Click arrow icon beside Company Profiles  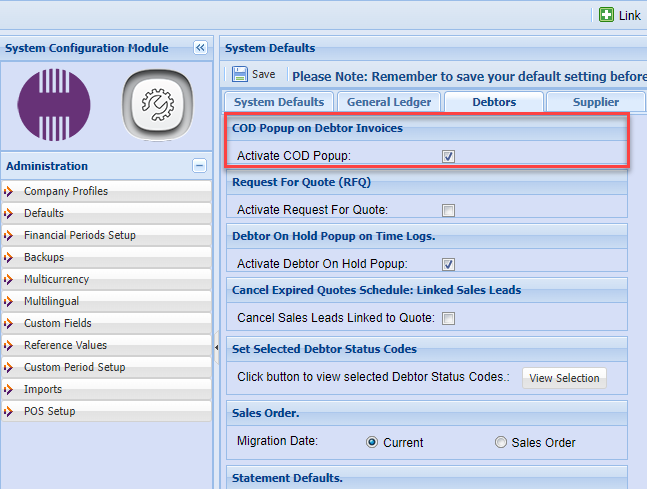click(9, 191)
